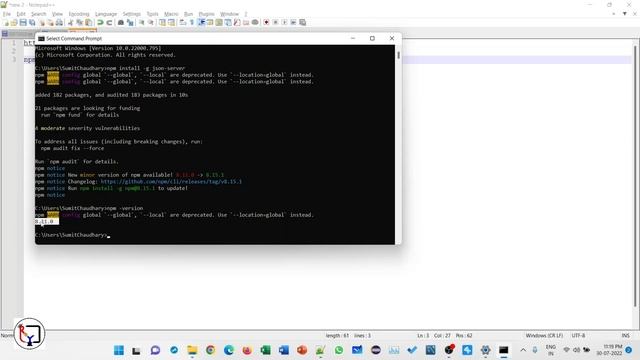This screenshot has width=640, height=360.
Task: Toggle Word Wrap in the toolbar
Action: tap(183, 22)
